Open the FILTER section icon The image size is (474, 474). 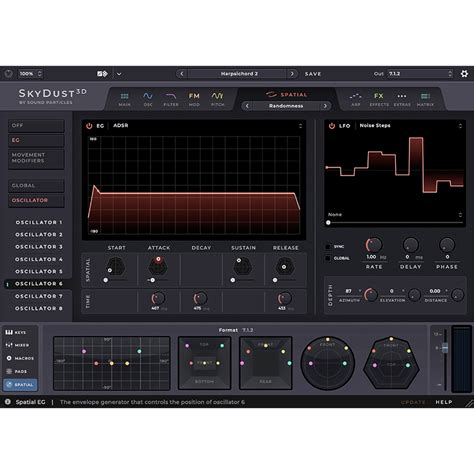click(x=171, y=99)
